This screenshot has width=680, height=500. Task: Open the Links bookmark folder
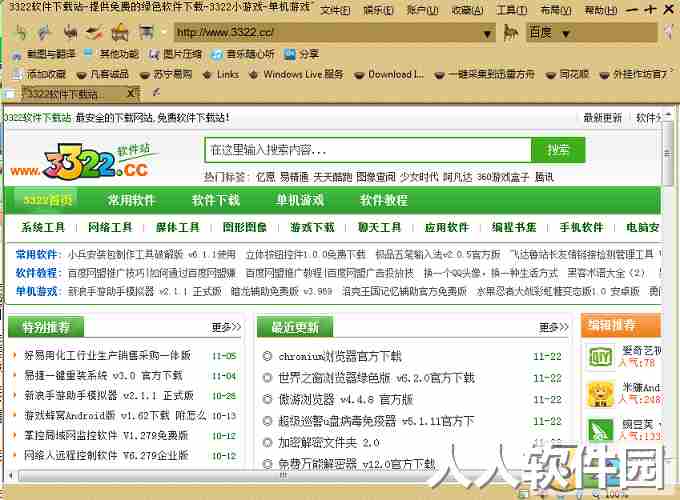[x=221, y=74]
